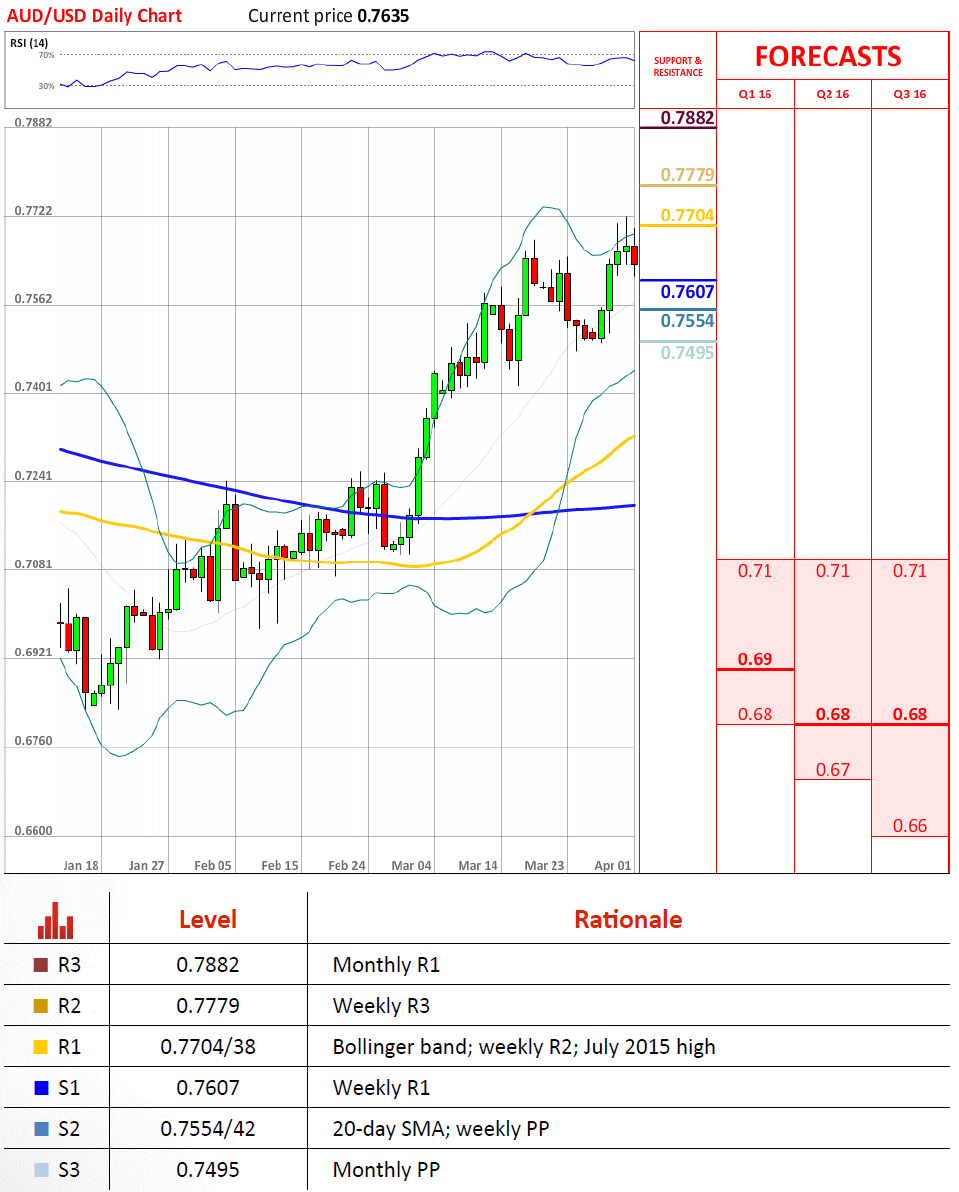Click the RSI (14) indicator label
This screenshot has height=1192, width=959.
29,43
